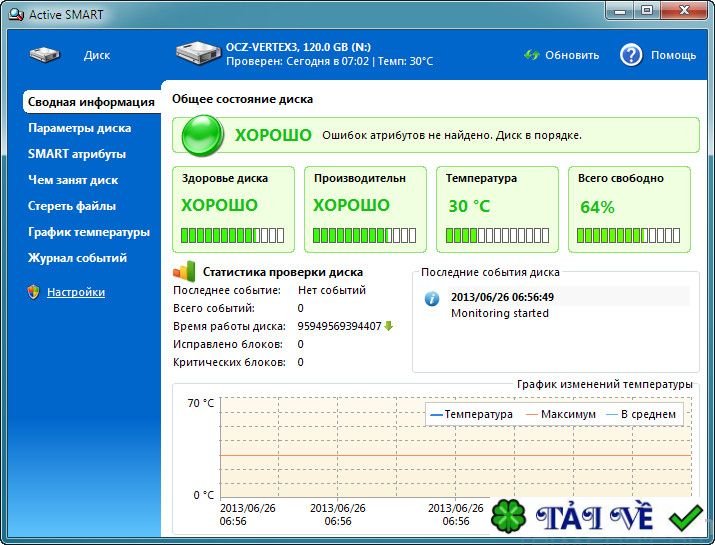The image size is (715, 545).
Task: Click the info icon for Monitoring started event
Action: click(432, 299)
